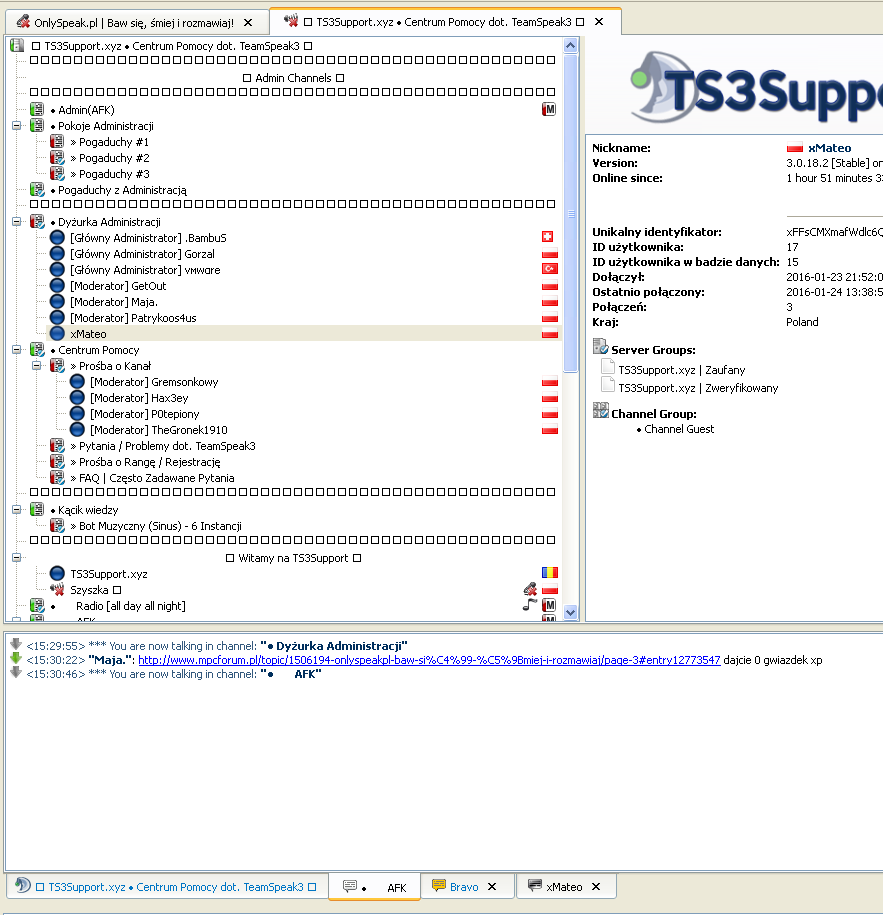The width and height of the screenshot is (883, 915).
Task: Click the Gremsonkowy user status icon
Action: [x=77, y=382]
